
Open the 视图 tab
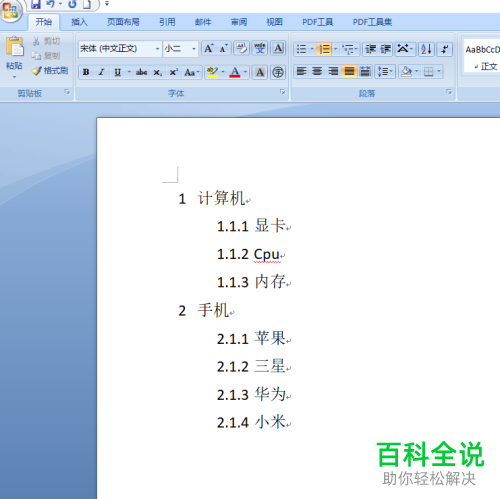[x=274, y=22]
